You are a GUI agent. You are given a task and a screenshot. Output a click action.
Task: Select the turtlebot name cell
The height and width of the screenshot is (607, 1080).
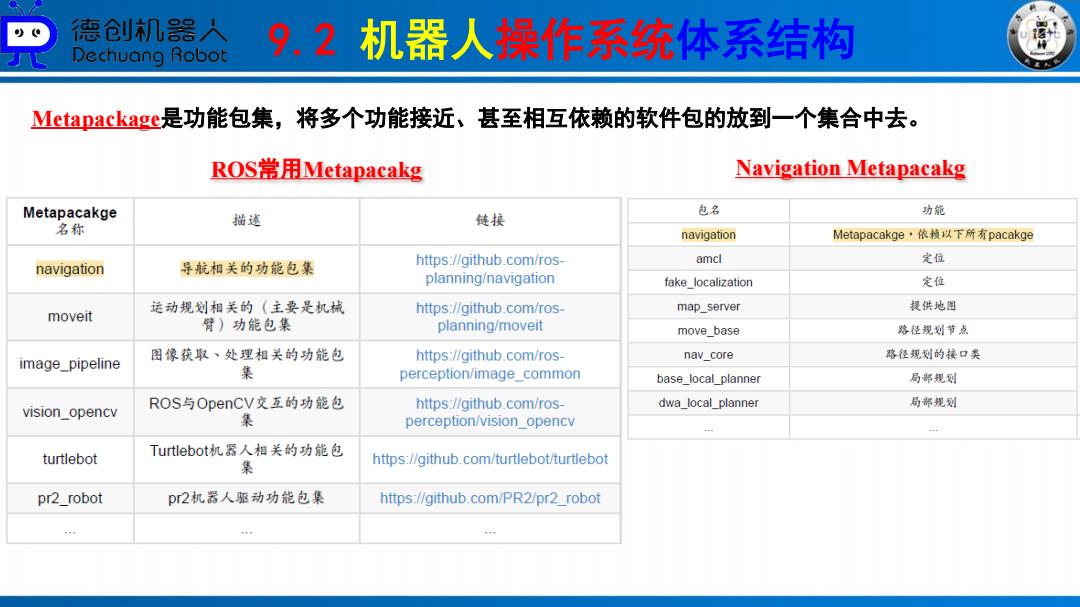click(70, 459)
